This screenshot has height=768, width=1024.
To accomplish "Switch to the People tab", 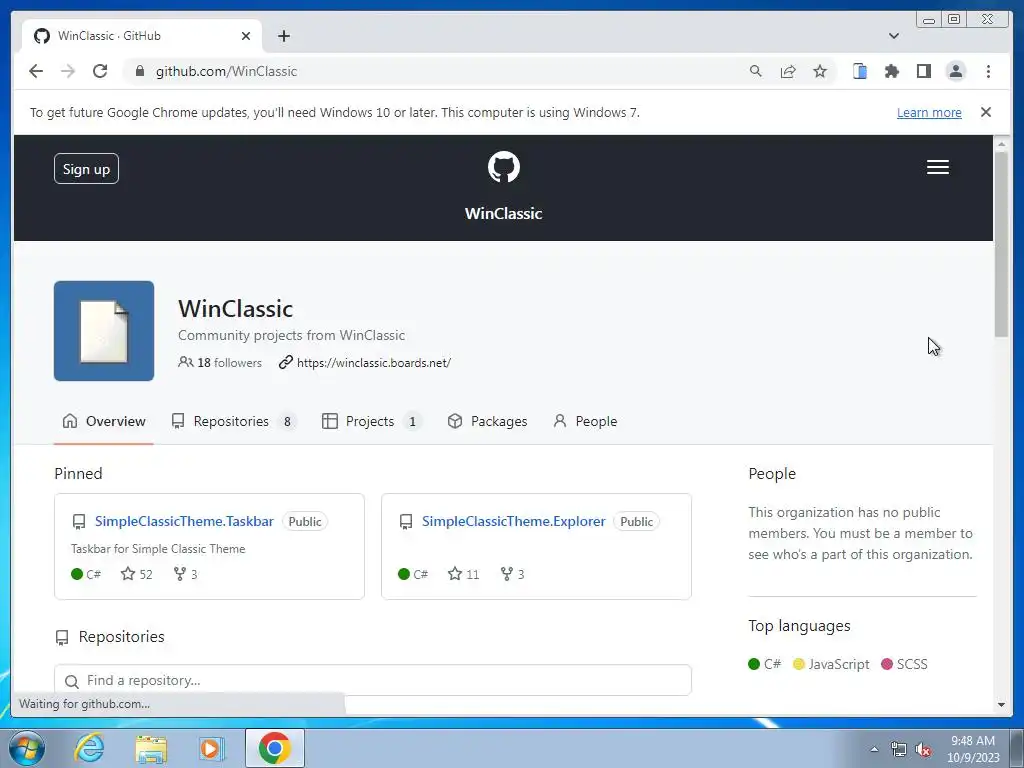I will [x=585, y=421].
